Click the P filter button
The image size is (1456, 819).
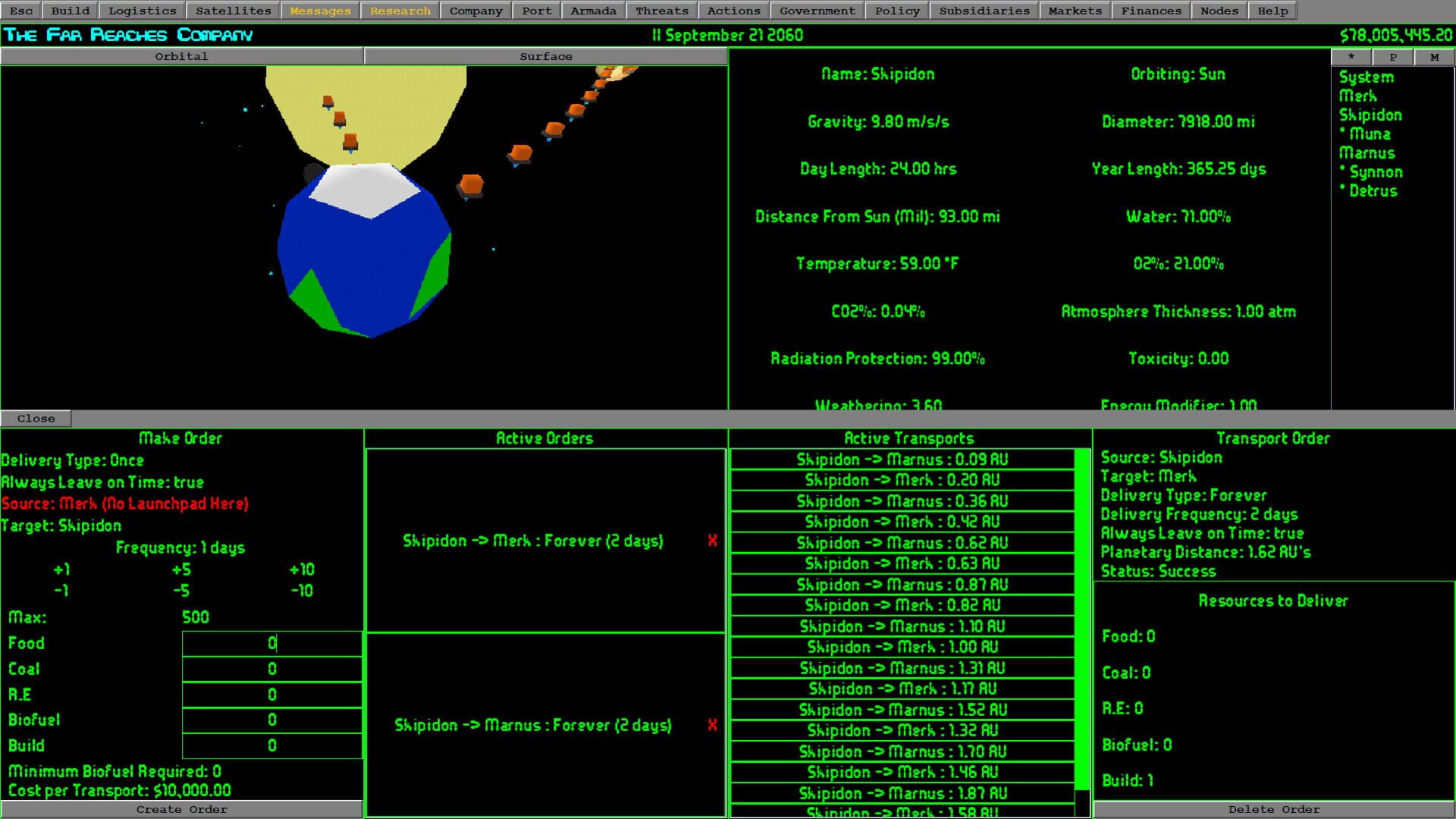1392,57
